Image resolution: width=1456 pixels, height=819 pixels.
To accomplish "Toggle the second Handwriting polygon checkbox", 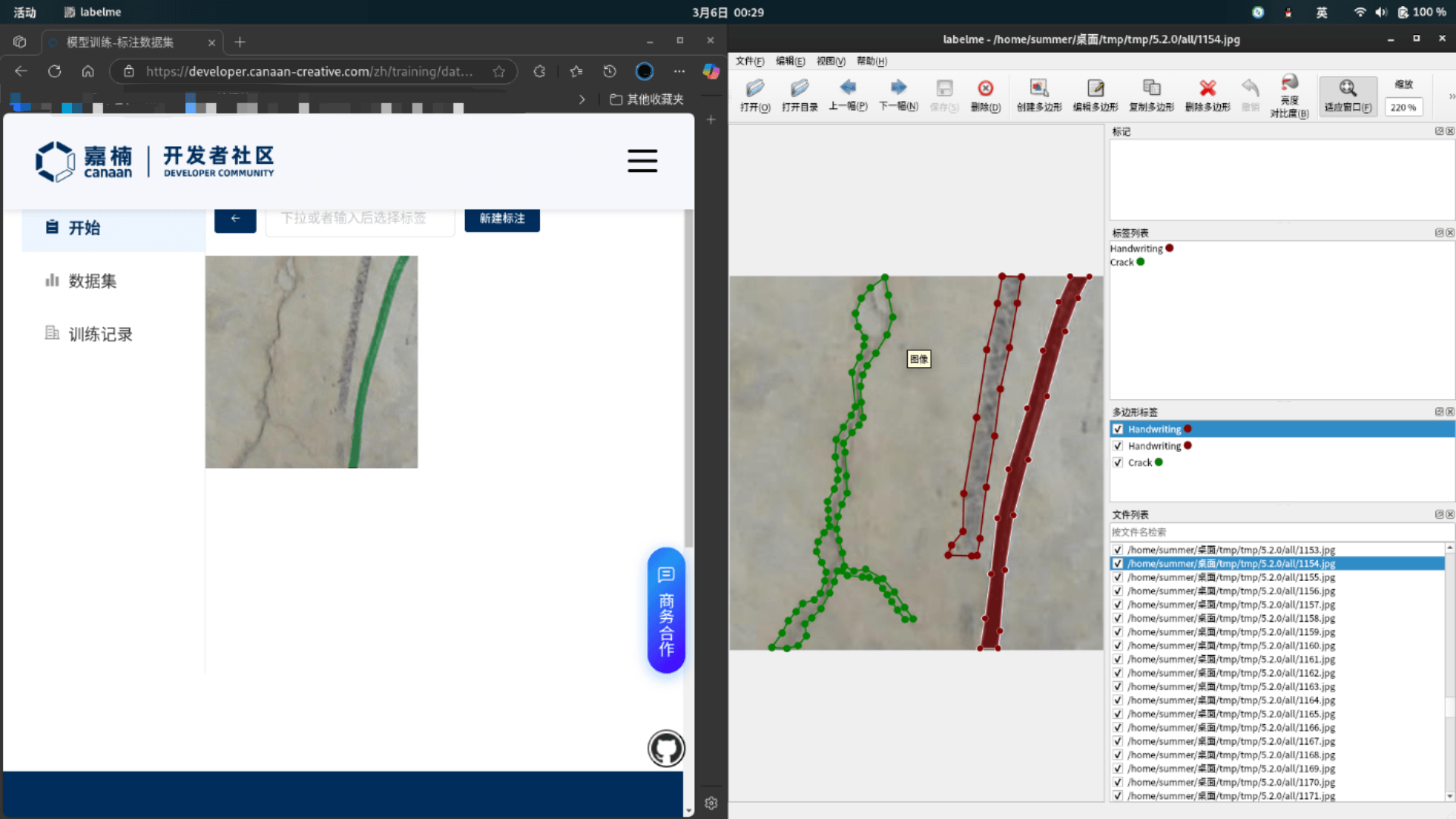I will click(x=1118, y=446).
